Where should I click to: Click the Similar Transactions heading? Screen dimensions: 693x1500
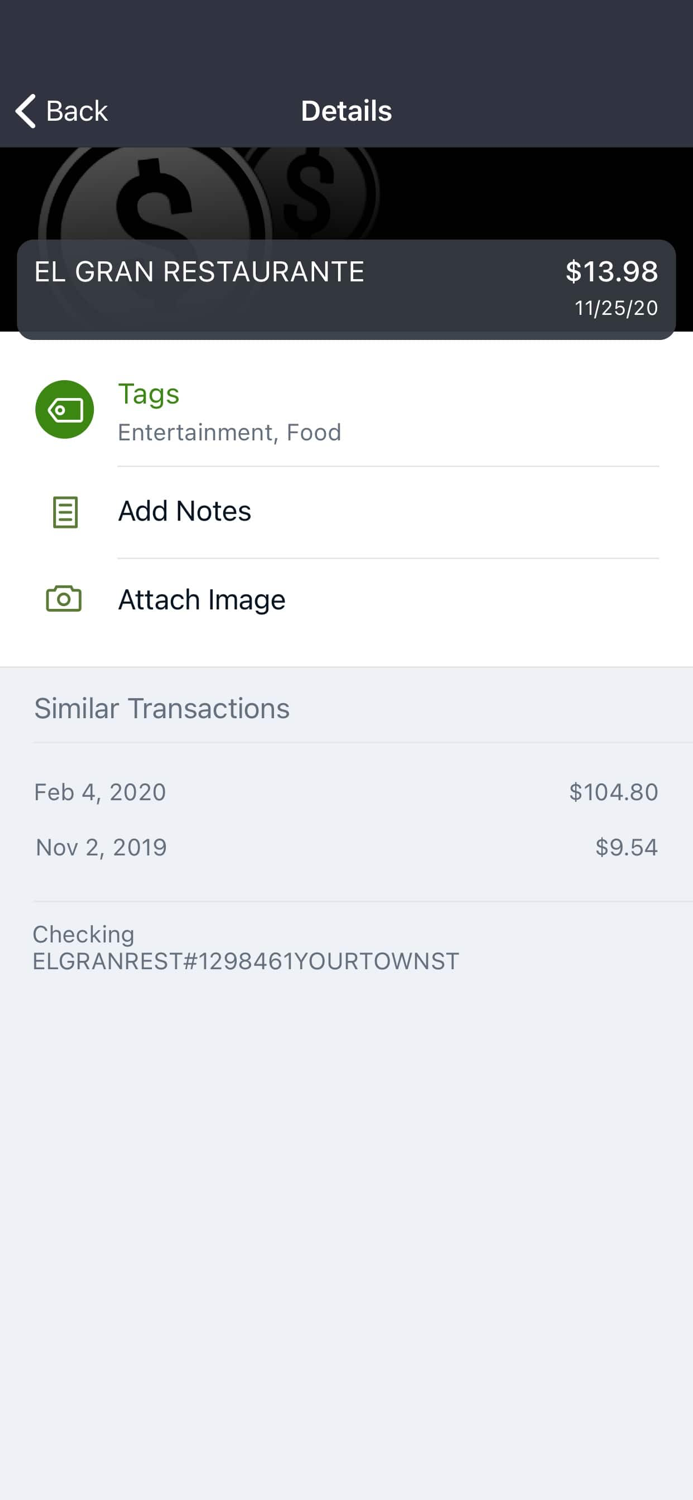(162, 708)
